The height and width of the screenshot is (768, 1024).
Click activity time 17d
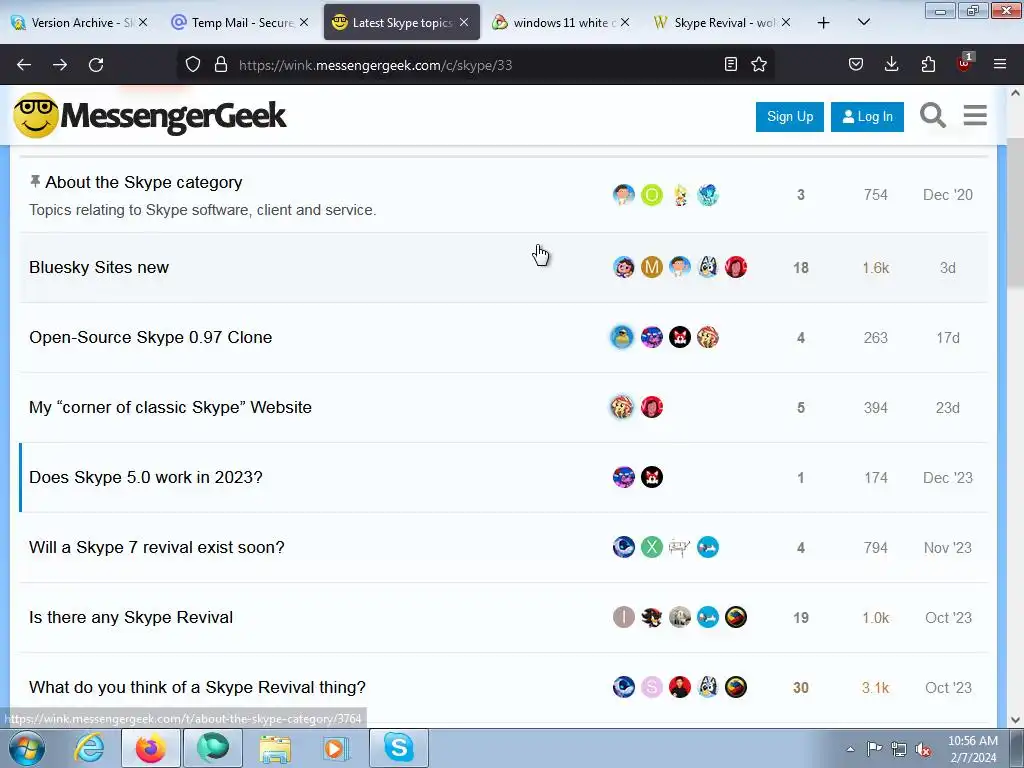[x=948, y=338]
